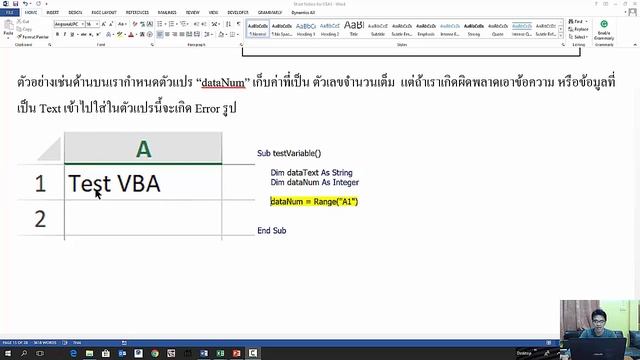Switch to the DEVELOPER tab
Image resolution: width=640 pixels, height=360 pixels.
click(x=238, y=13)
